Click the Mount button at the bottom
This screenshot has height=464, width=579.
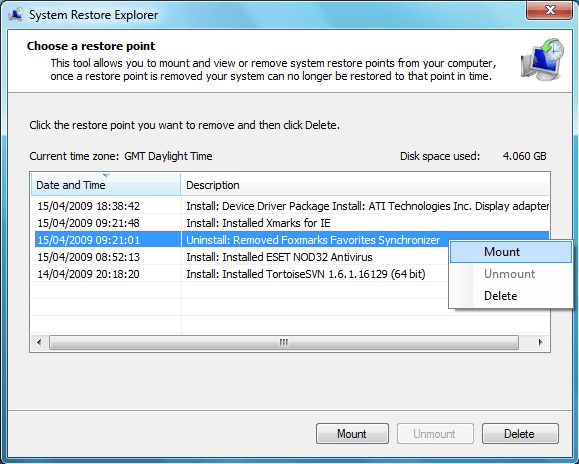[352, 434]
